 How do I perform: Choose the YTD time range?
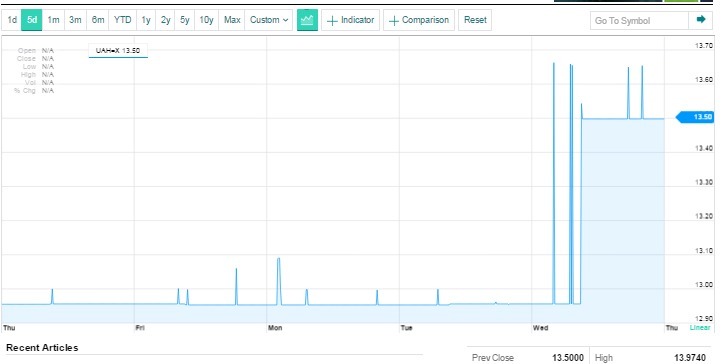(x=122, y=20)
